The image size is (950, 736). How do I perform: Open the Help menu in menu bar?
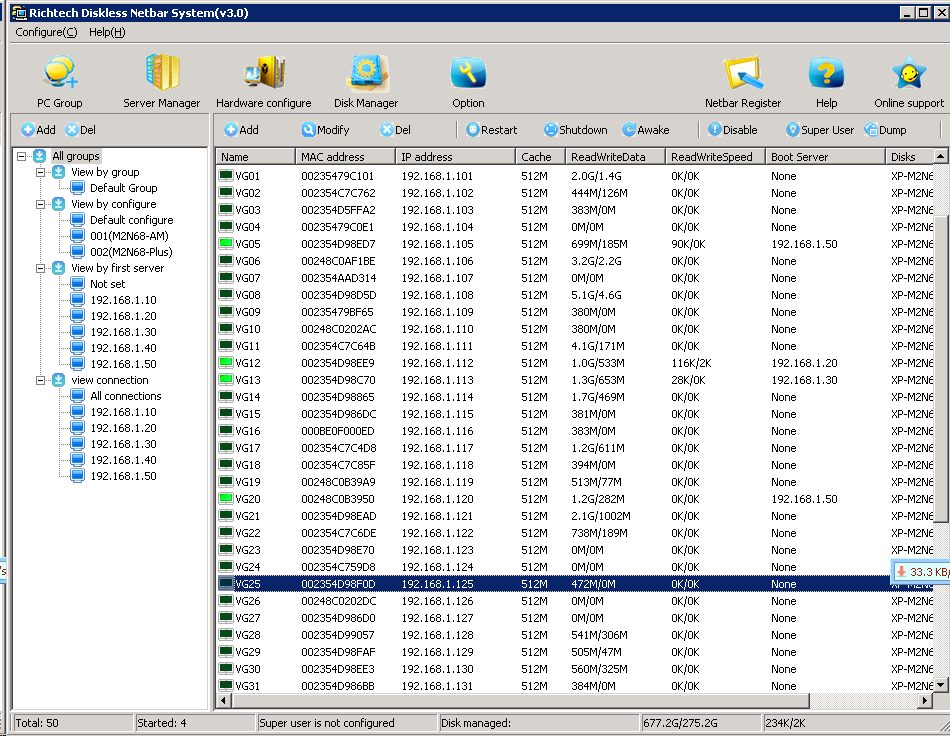point(107,32)
